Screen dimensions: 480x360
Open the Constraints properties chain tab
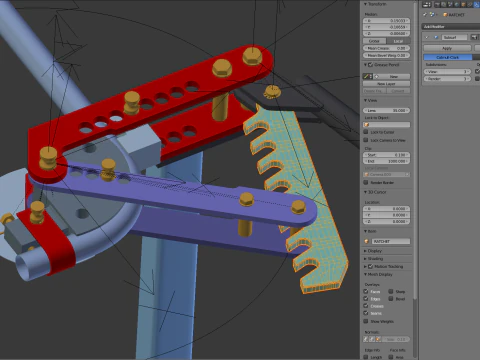pyautogui.click(x=470, y=5)
